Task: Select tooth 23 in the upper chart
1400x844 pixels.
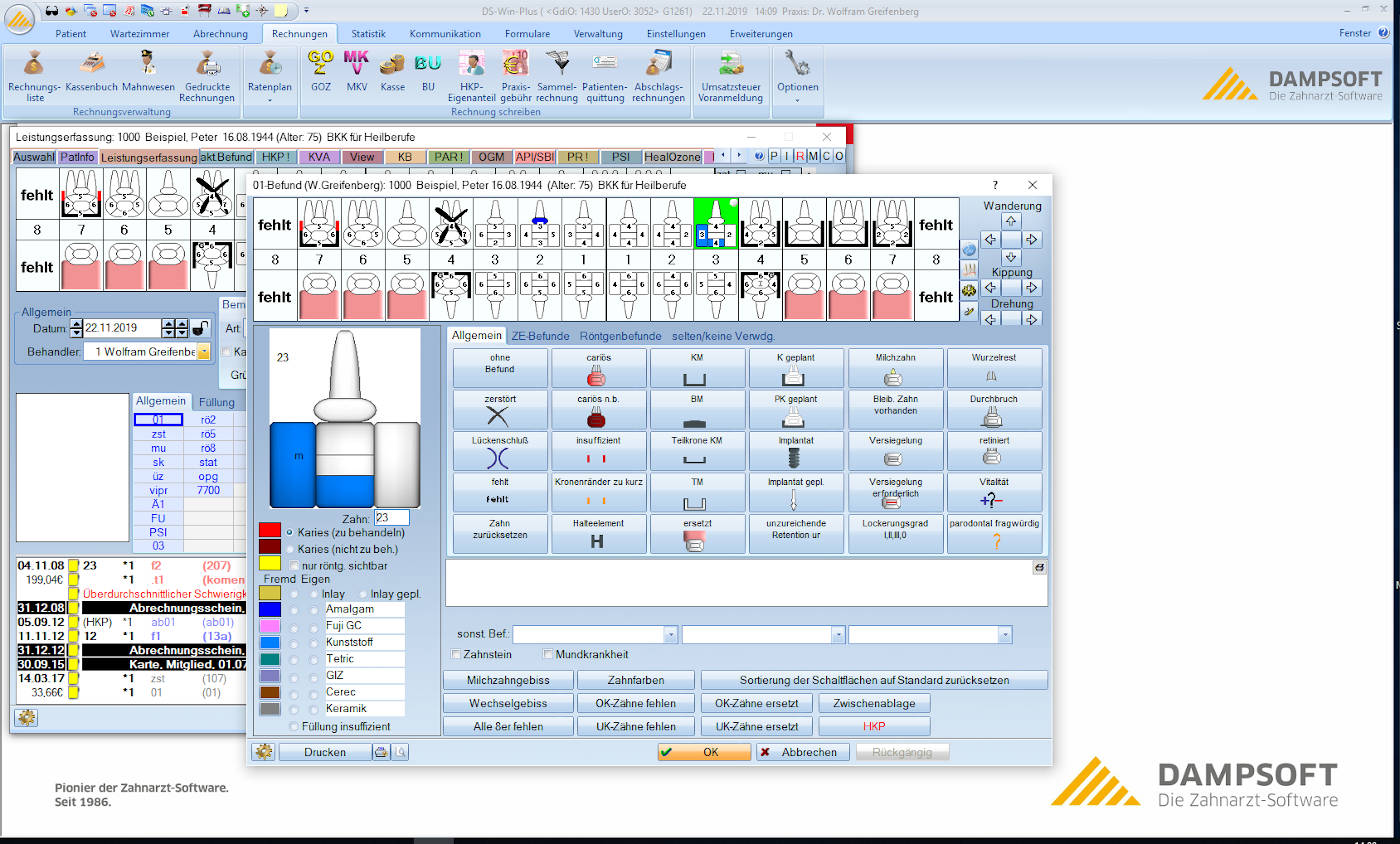Action: (715, 223)
